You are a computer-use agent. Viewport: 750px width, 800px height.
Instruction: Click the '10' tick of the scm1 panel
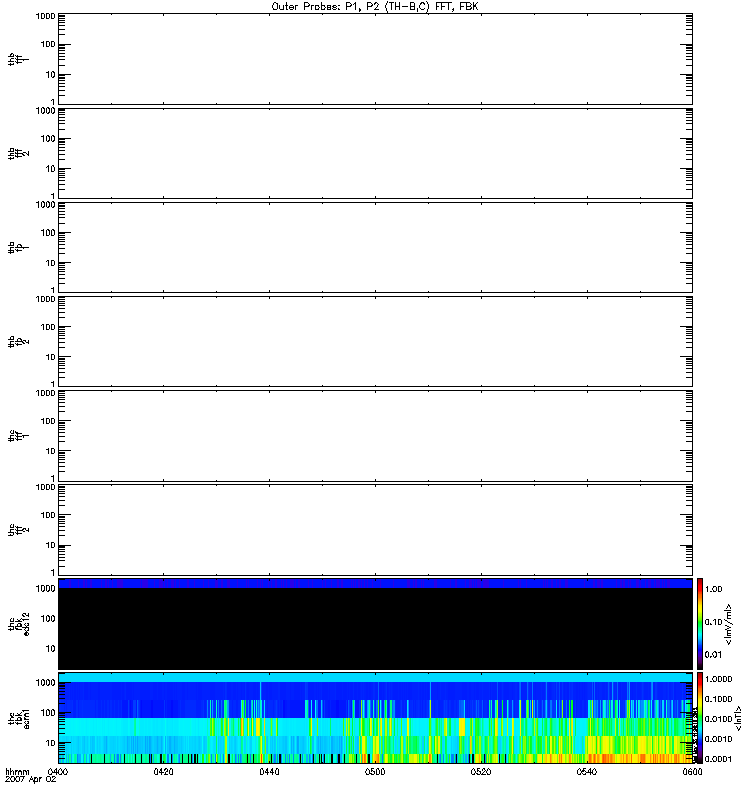[x=51, y=743]
